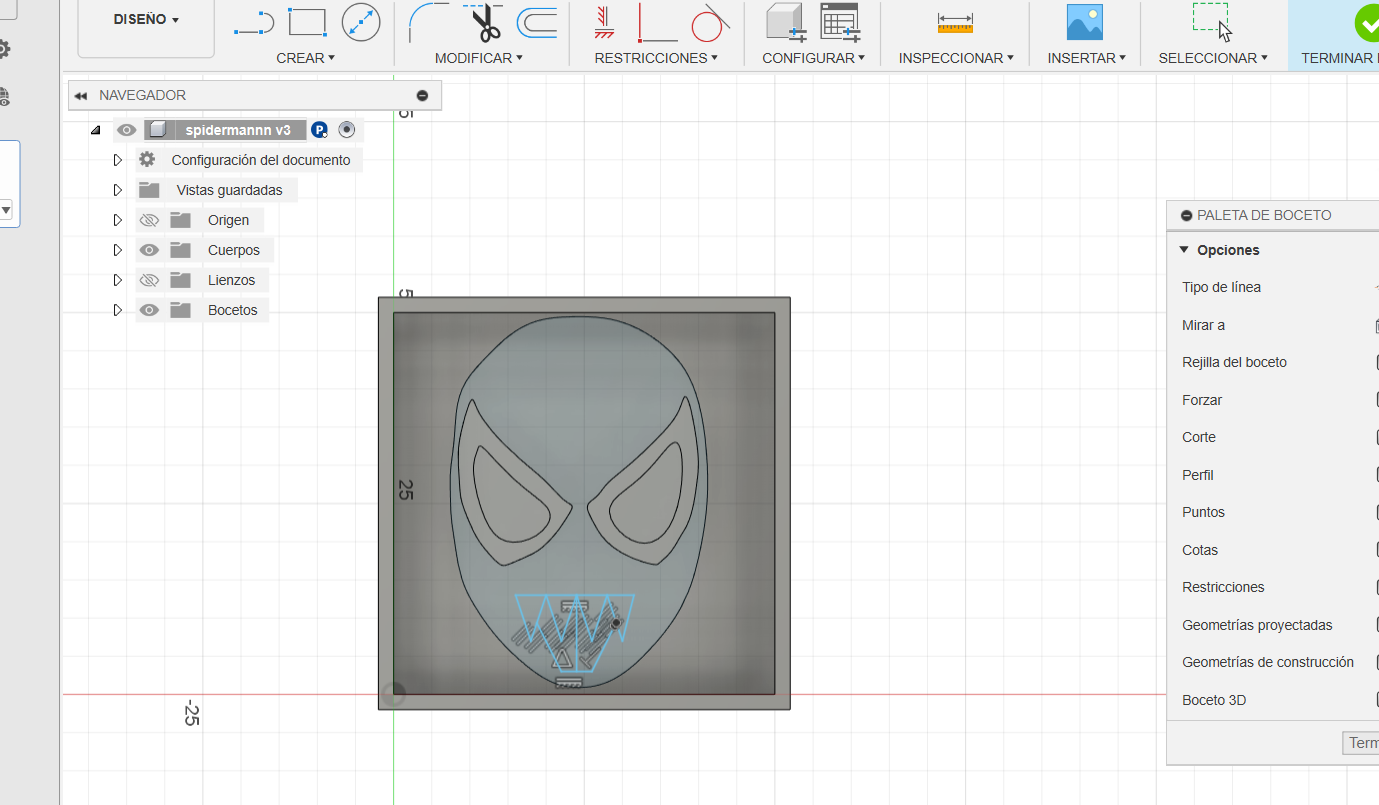Open the DISEÑO workspace dropdown

pyautogui.click(x=146, y=20)
